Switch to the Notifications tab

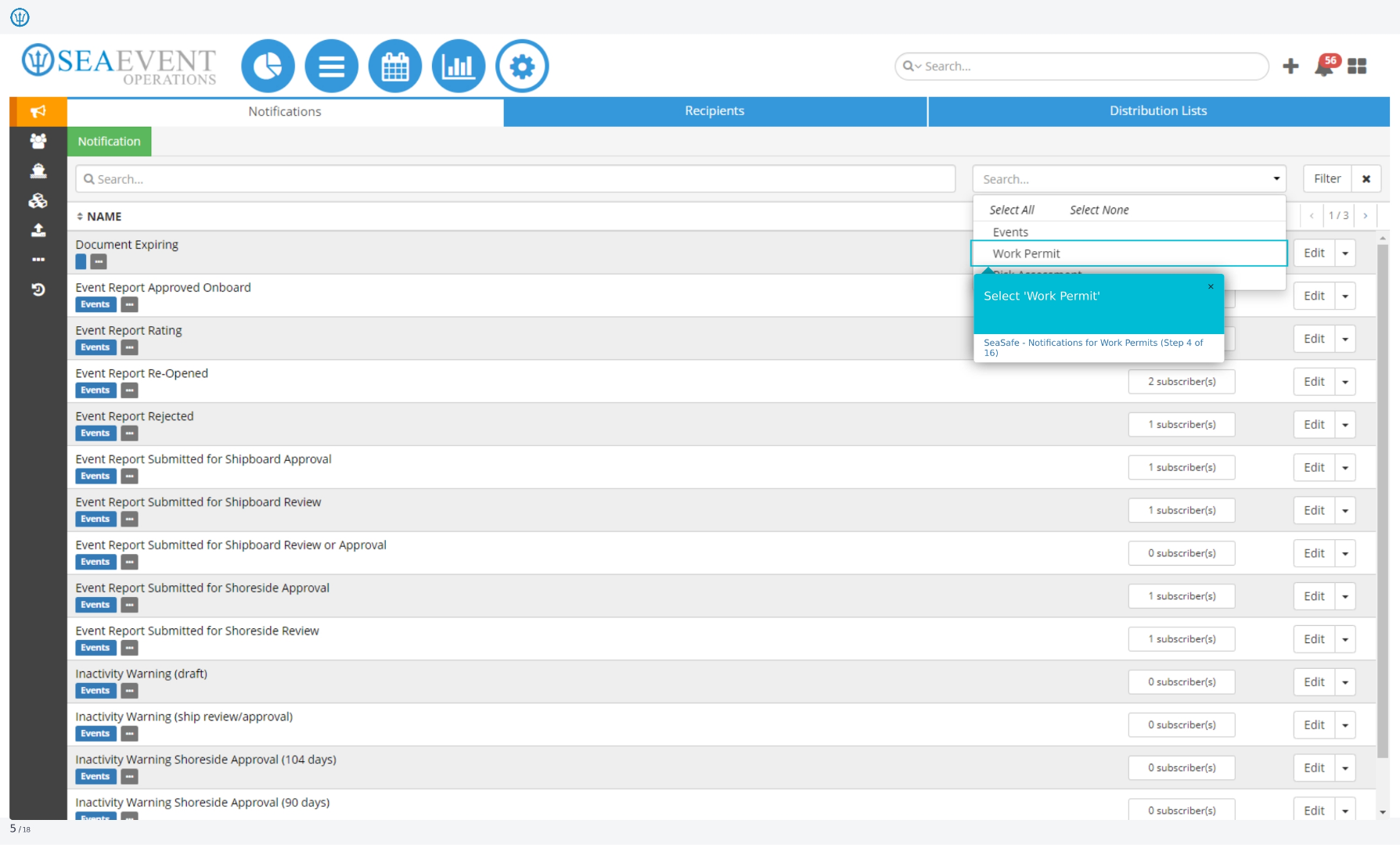coord(285,111)
